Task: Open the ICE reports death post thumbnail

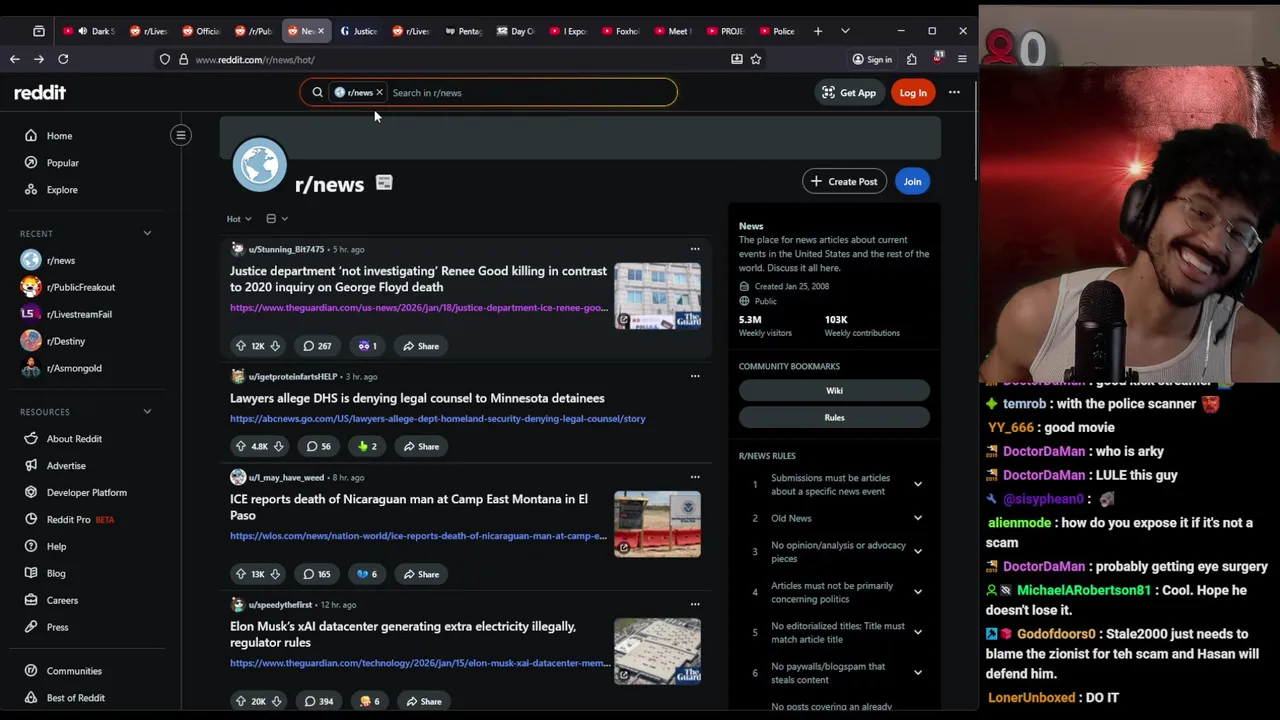Action: coord(657,524)
